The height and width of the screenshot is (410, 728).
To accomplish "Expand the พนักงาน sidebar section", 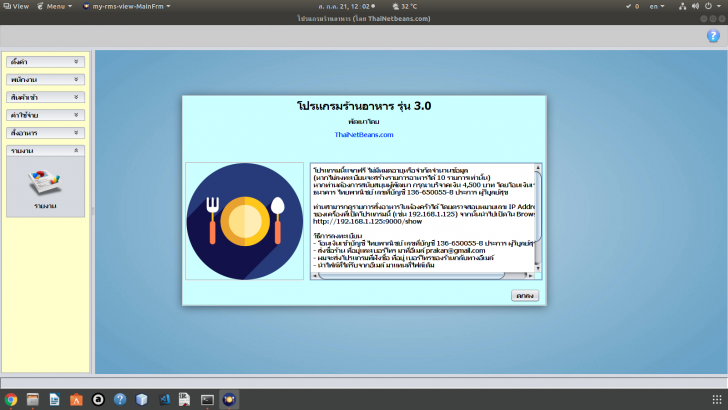I will [x=44, y=80].
